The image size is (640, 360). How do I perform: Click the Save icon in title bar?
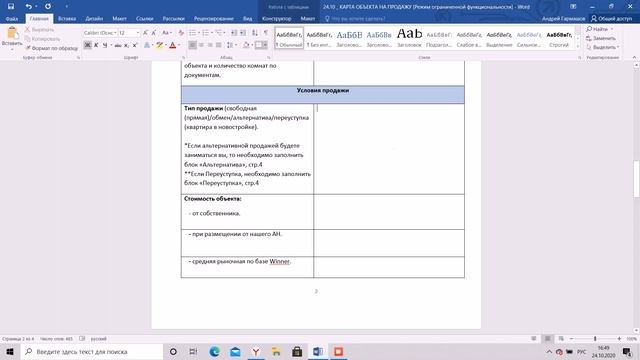(11, 6)
